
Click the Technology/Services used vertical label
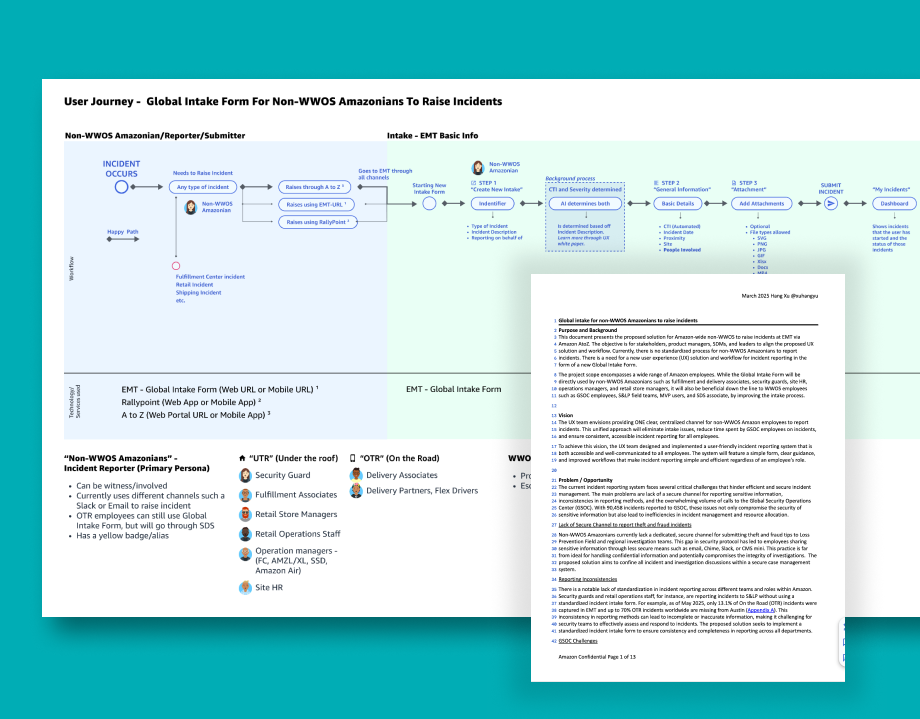point(75,401)
